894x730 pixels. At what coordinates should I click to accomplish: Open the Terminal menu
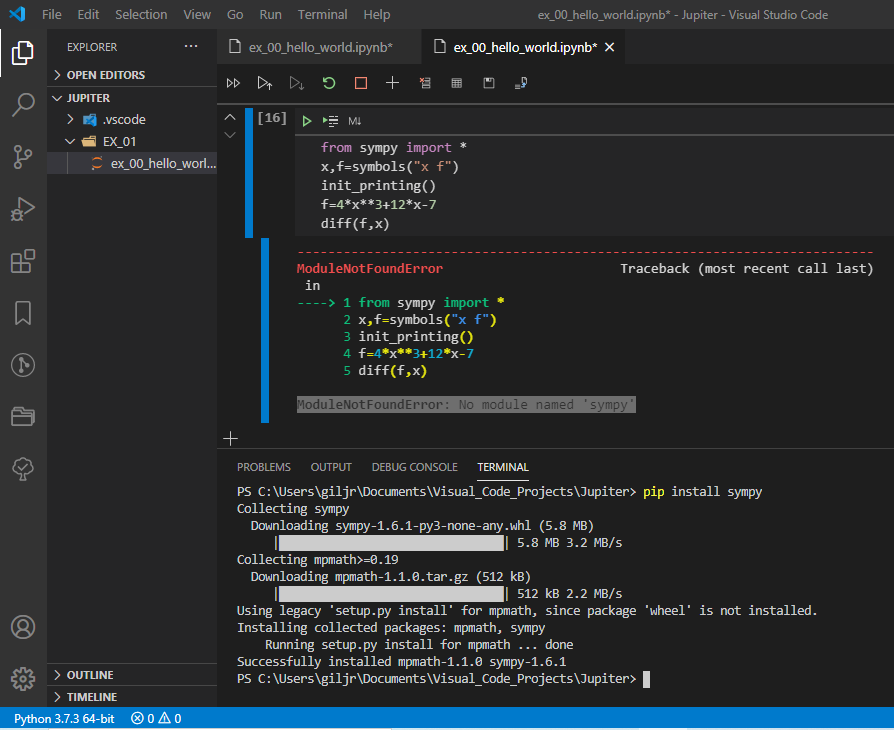322,14
